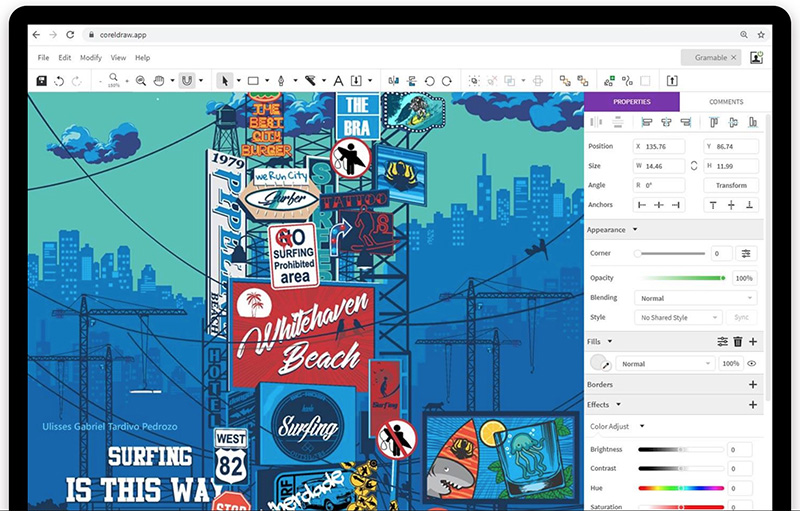Open the fill Normal blend dropdown
This screenshot has width=800, height=511.
(665, 364)
